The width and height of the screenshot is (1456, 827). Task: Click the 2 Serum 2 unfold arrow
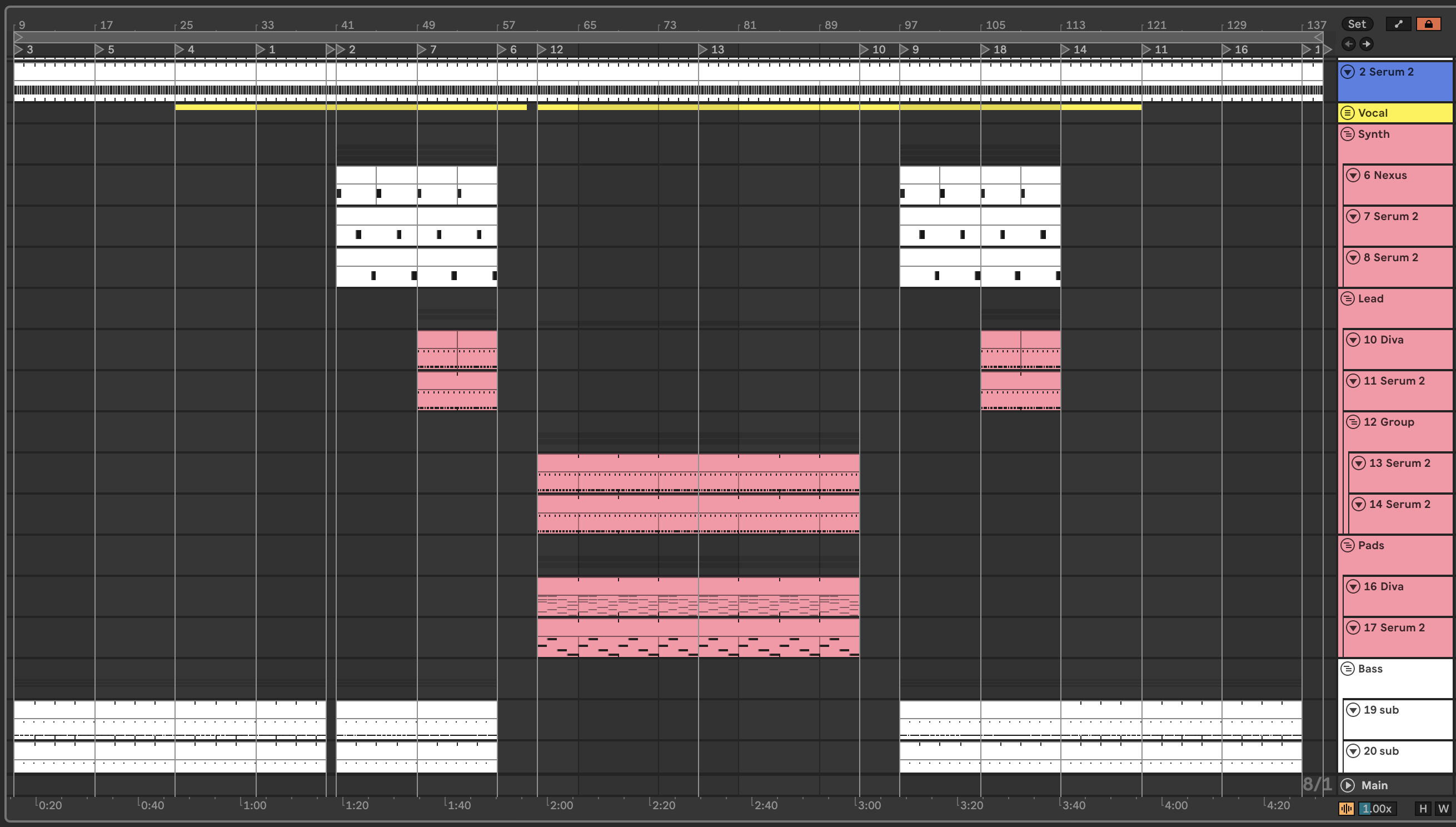pyautogui.click(x=1348, y=72)
